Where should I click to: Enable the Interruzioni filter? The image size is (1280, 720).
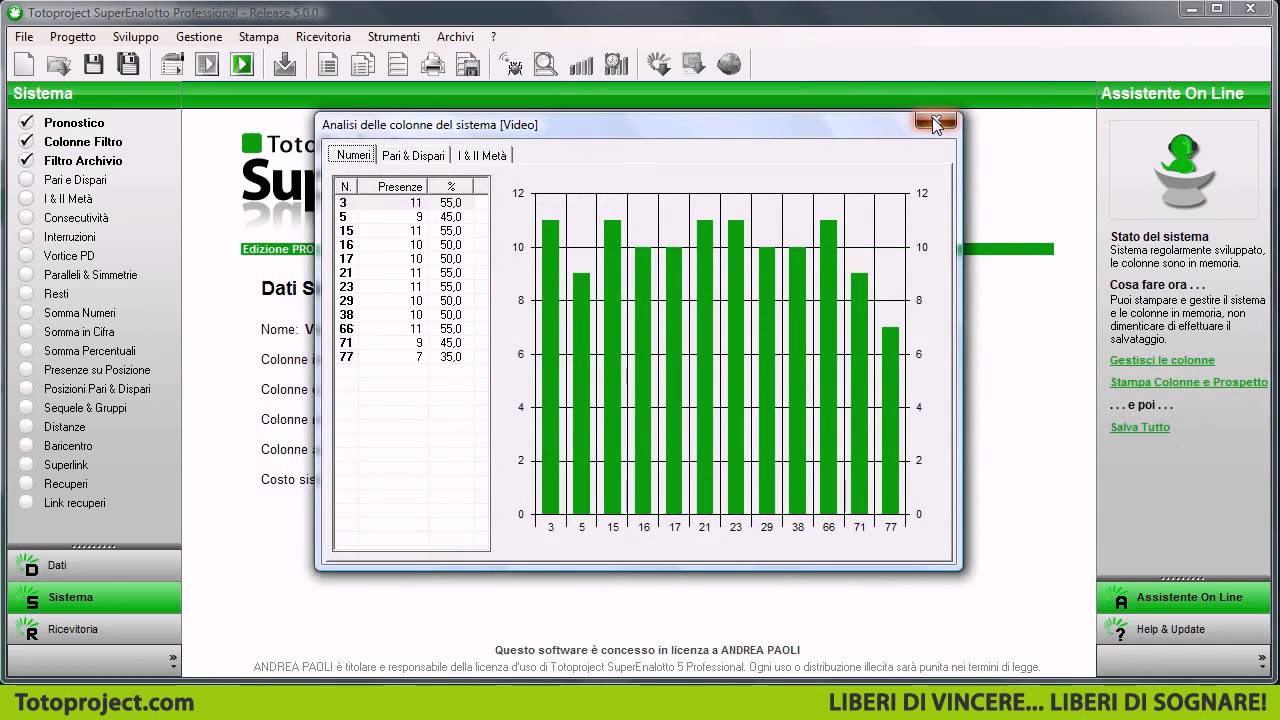(x=27, y=237)
